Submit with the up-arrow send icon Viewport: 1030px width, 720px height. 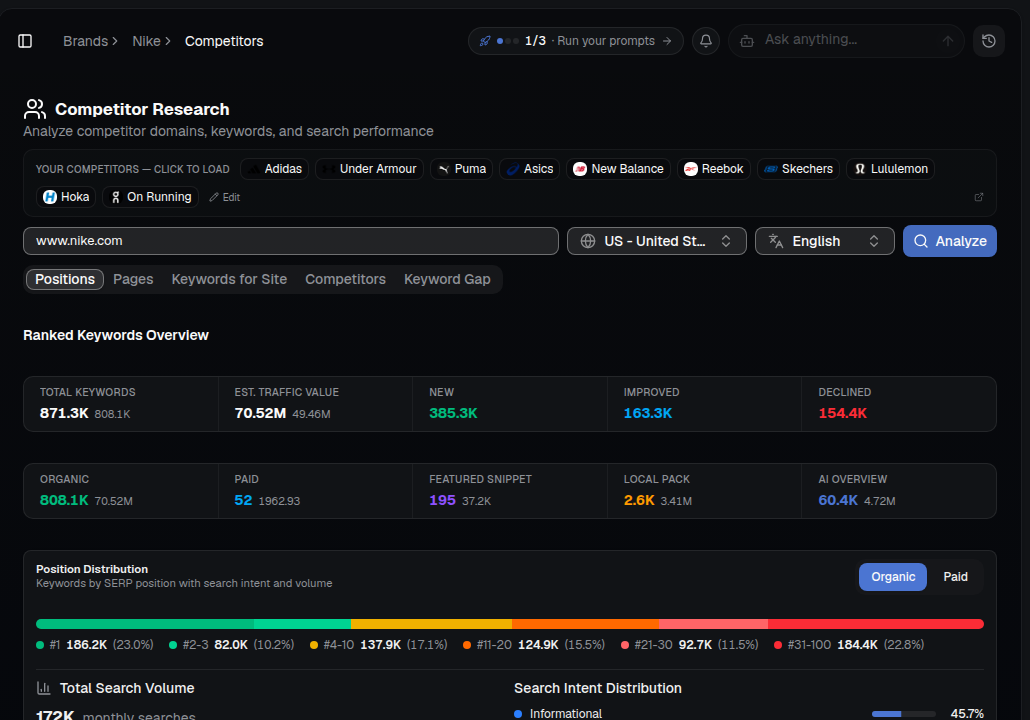947,41
